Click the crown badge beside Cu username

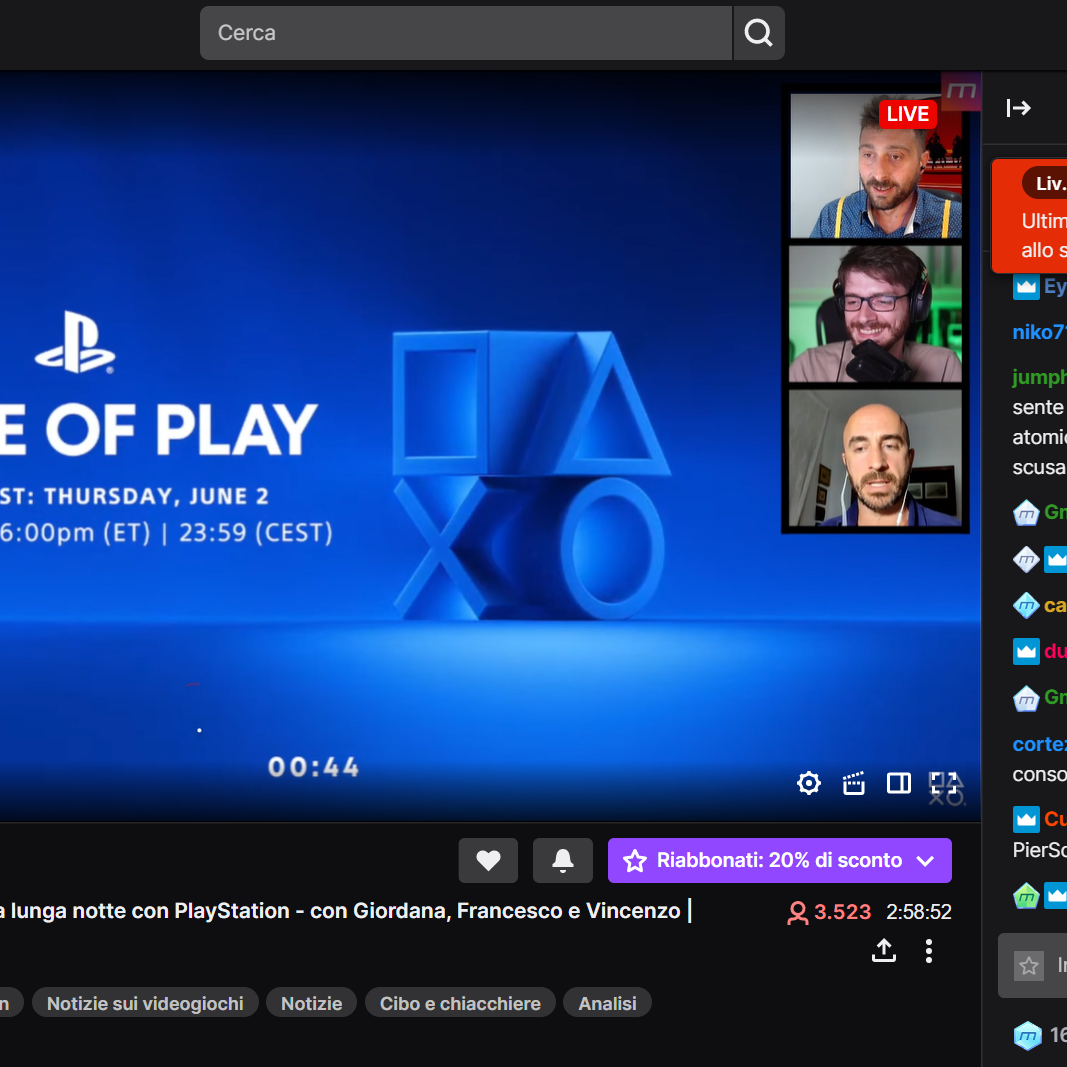[x=1026, y=819]
